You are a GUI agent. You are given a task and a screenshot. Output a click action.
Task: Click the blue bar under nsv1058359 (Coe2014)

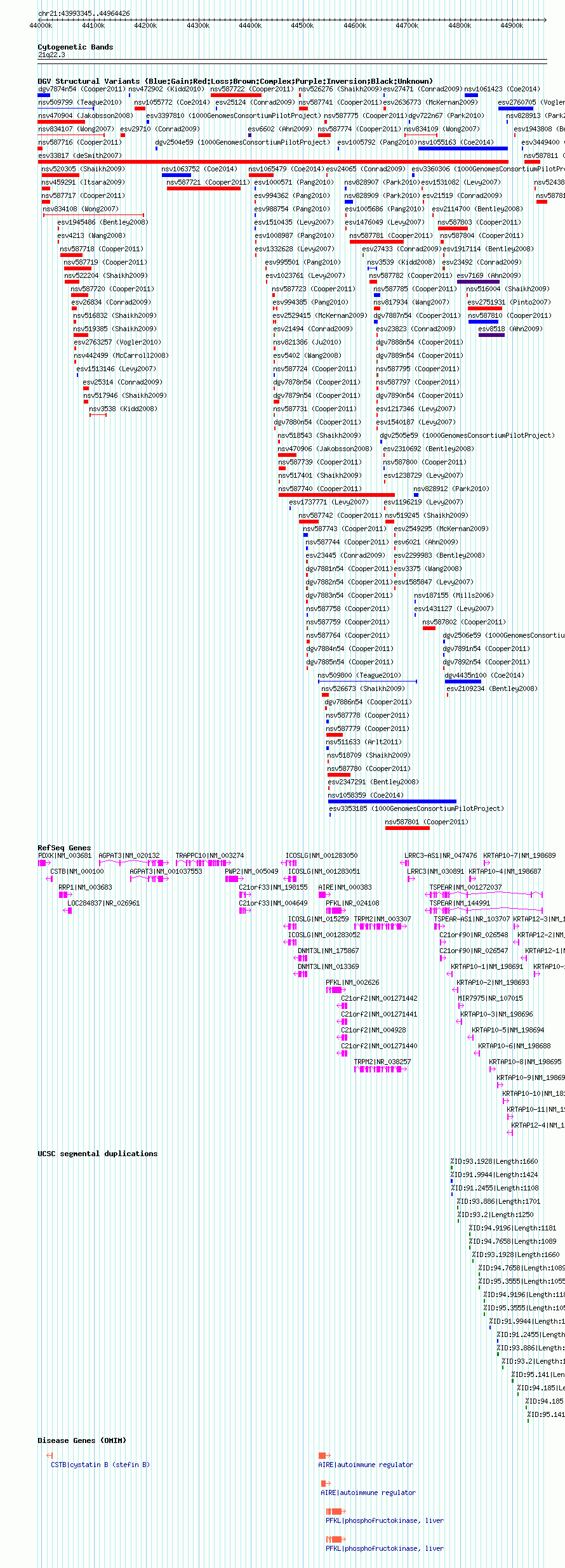coord(392,801)
